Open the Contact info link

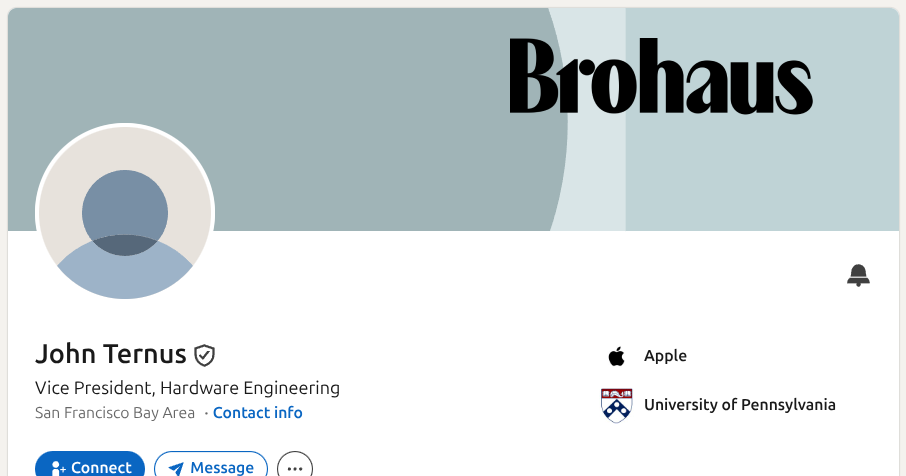point(258,412)
